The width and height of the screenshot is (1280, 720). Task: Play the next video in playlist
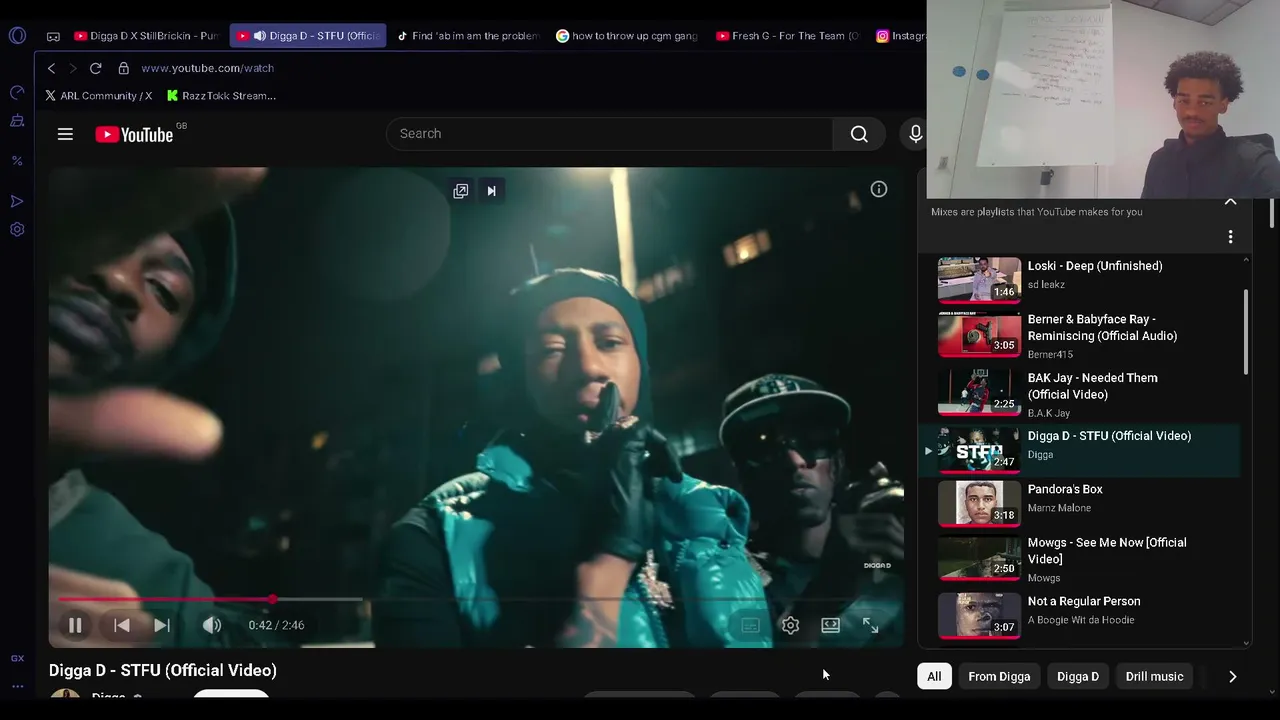[162, 625]
